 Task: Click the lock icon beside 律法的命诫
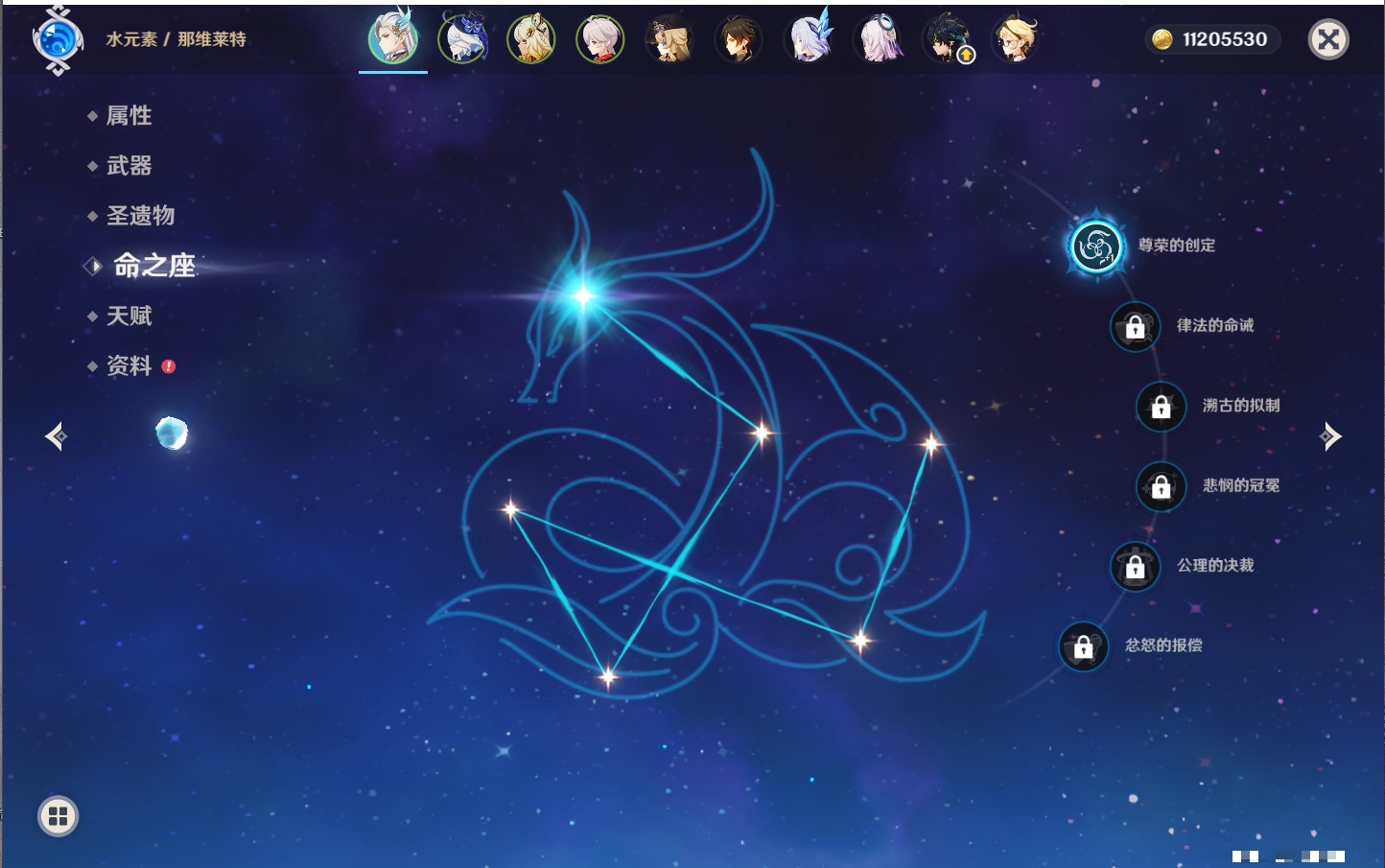point(1136,327)
